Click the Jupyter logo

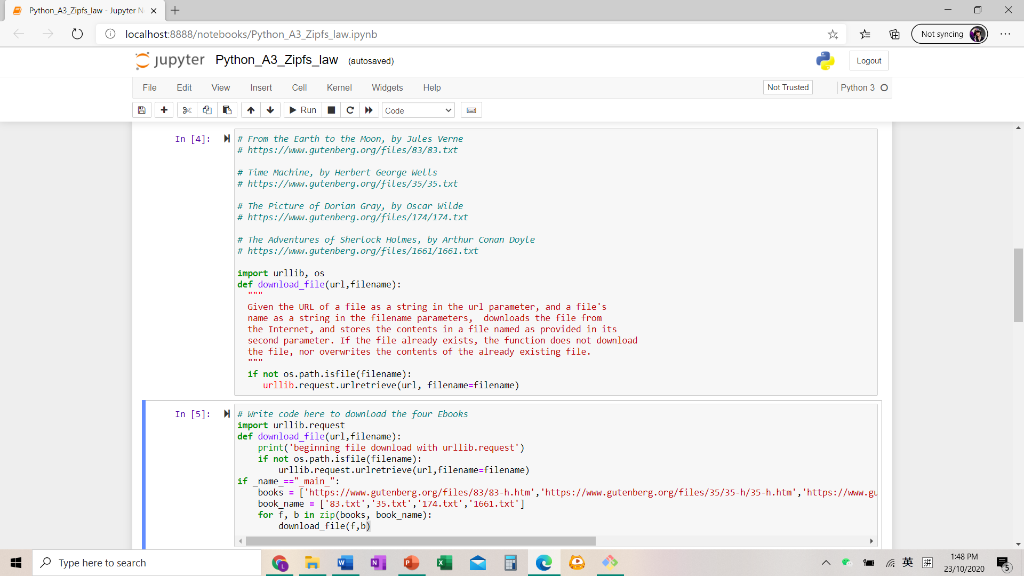tap(170, 60)
